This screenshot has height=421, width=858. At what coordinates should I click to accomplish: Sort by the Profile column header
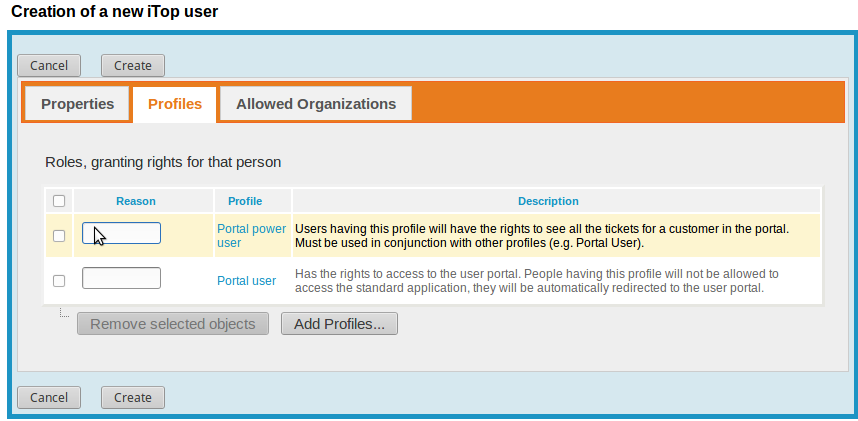point(245,201)
